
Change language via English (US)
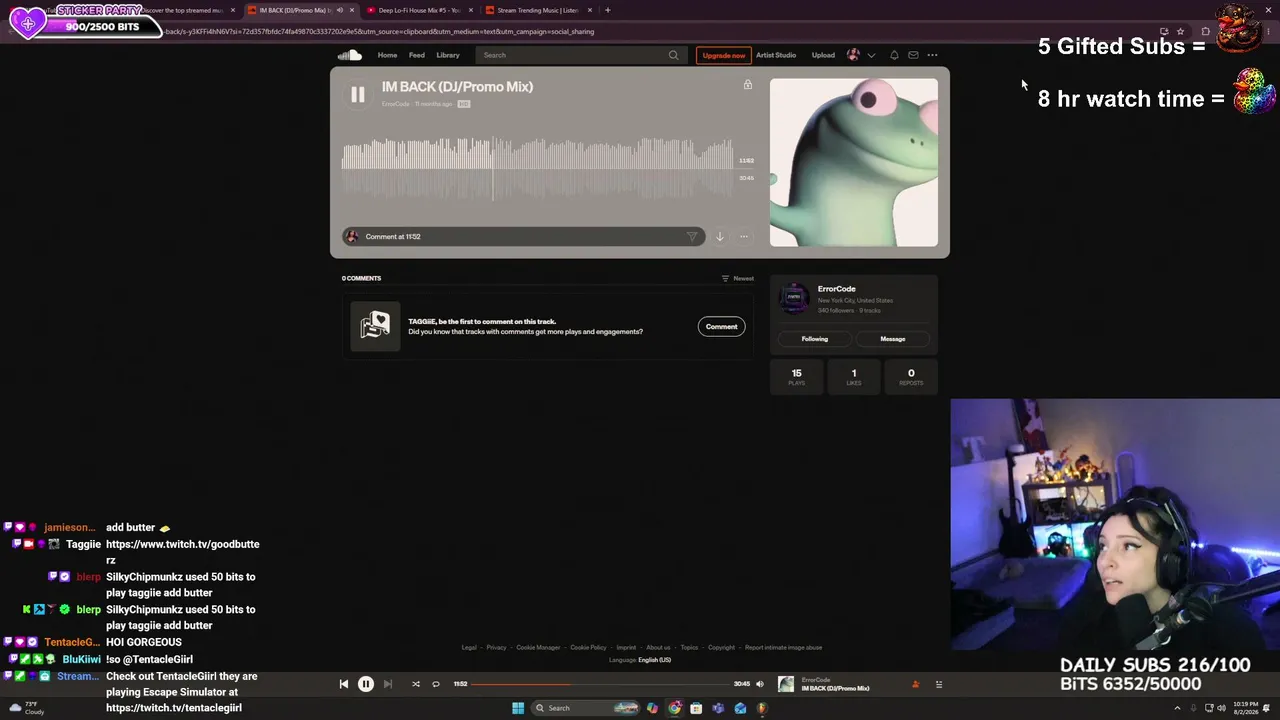[654, 660]
